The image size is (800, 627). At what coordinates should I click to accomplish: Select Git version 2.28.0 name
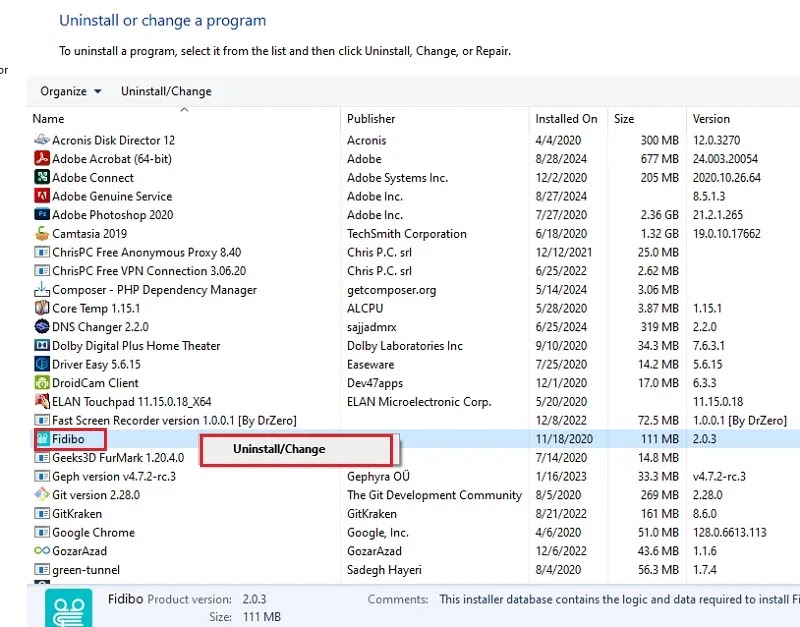point(96,495)
